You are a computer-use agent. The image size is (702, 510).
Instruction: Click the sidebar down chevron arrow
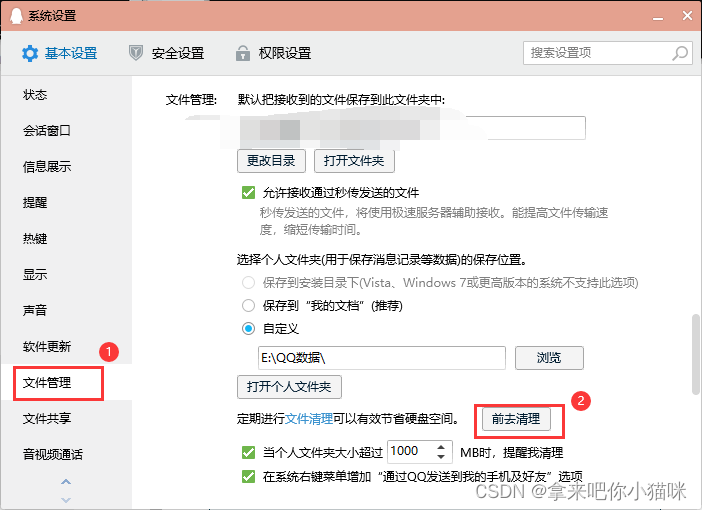pyautogui.click(x=66, y=500)
